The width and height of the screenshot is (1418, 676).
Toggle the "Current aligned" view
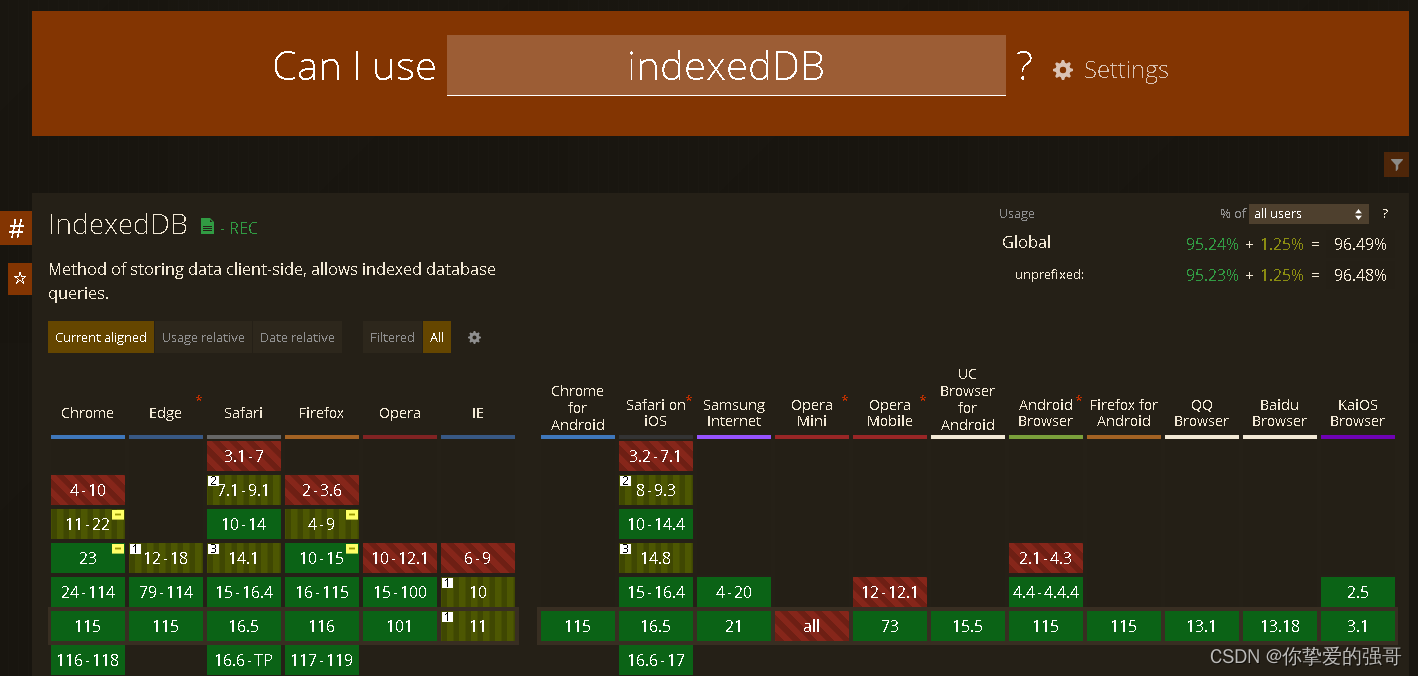pos(100,337)
